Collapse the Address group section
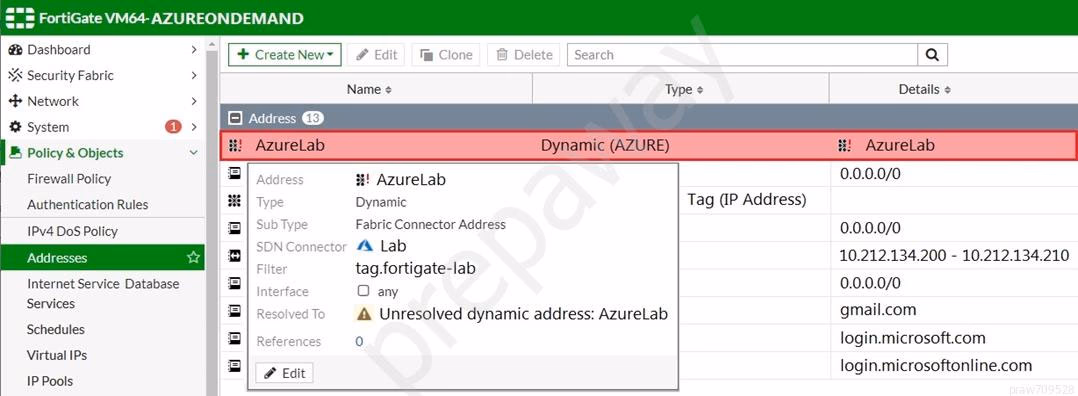 235,118
